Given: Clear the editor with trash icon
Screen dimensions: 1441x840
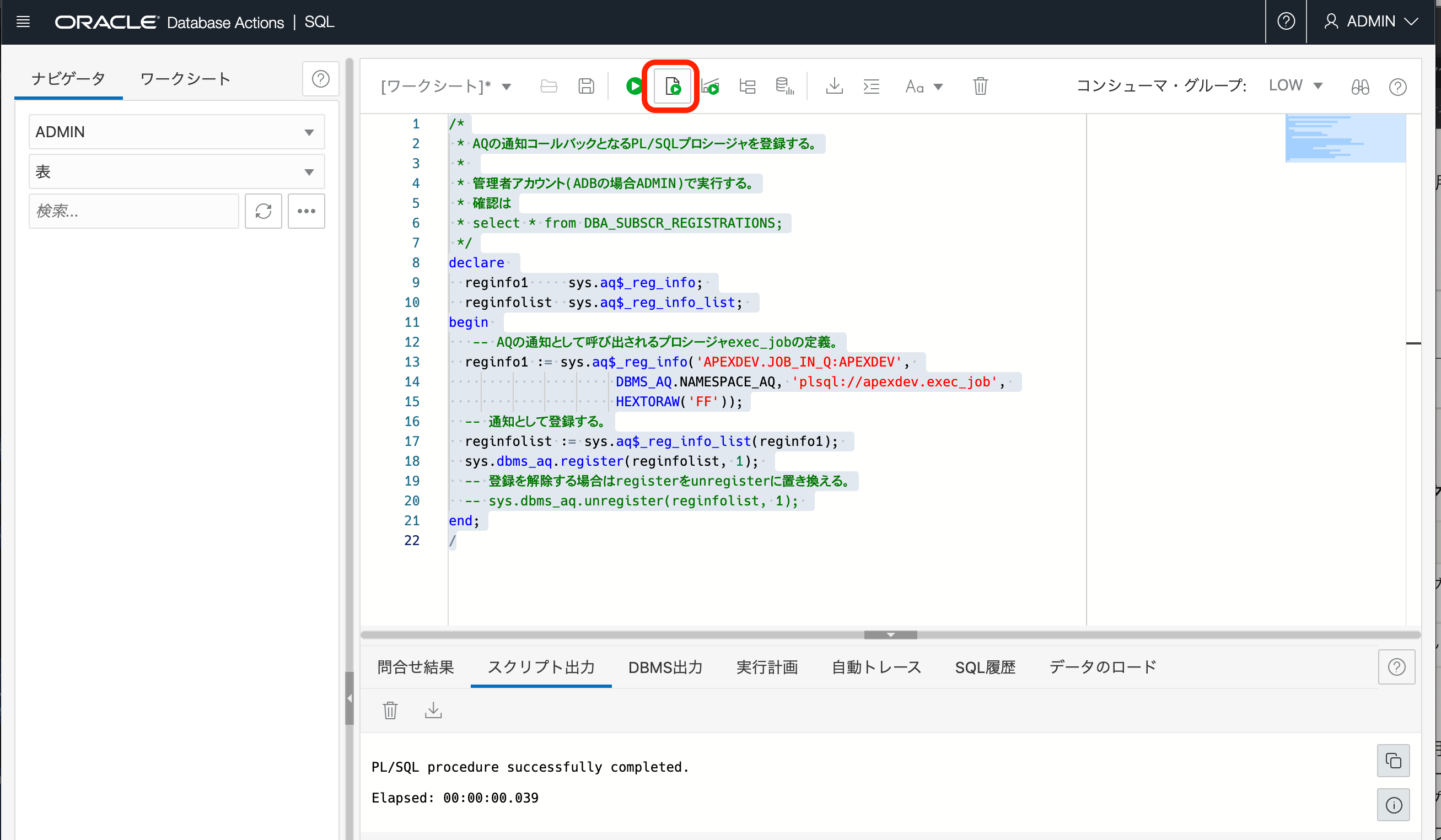Looking at the screenshot, I should (x=981, y=87).
